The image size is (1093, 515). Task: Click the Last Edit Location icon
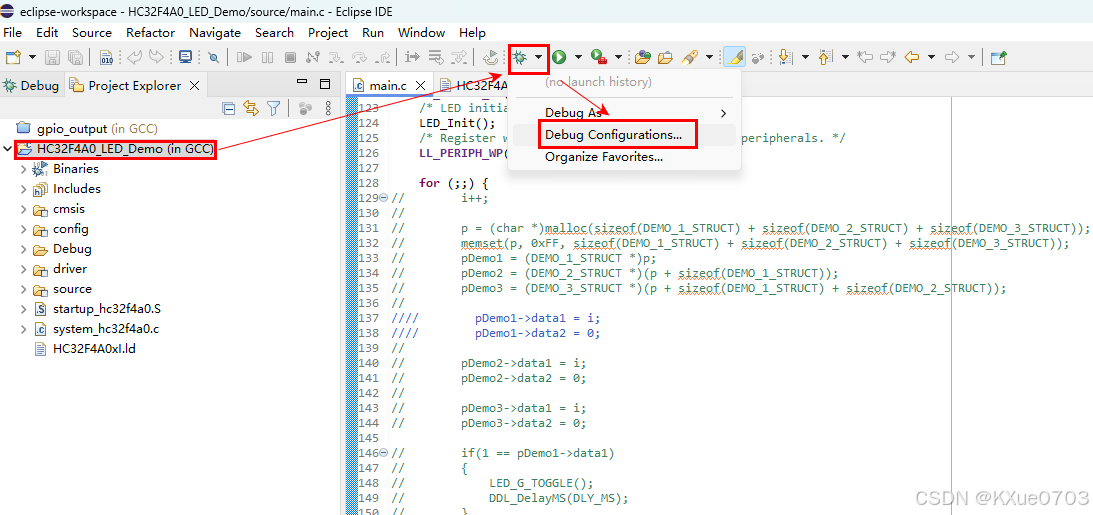coord(865,57)
